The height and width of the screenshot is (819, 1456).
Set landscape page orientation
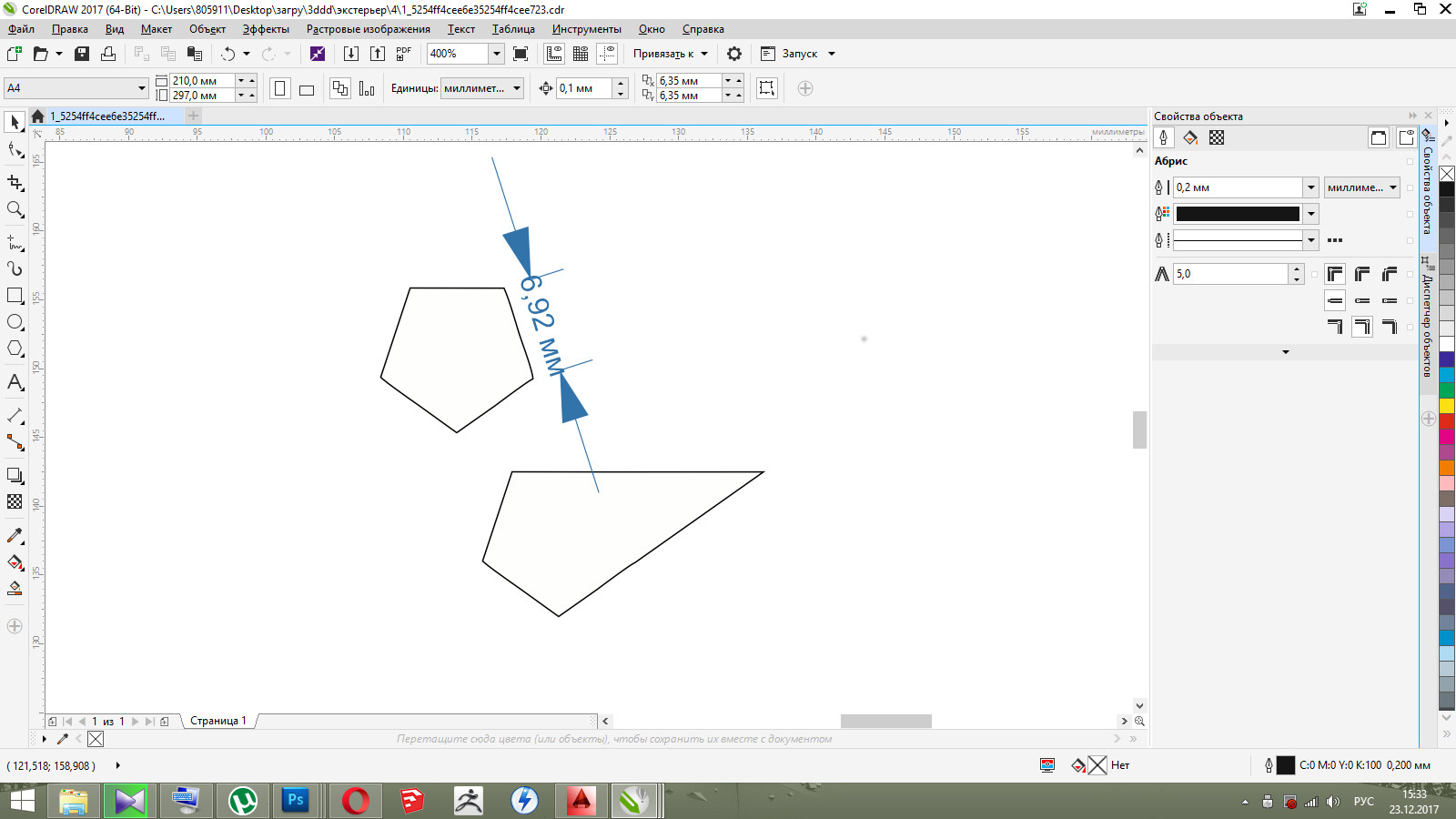click(307, 88)
